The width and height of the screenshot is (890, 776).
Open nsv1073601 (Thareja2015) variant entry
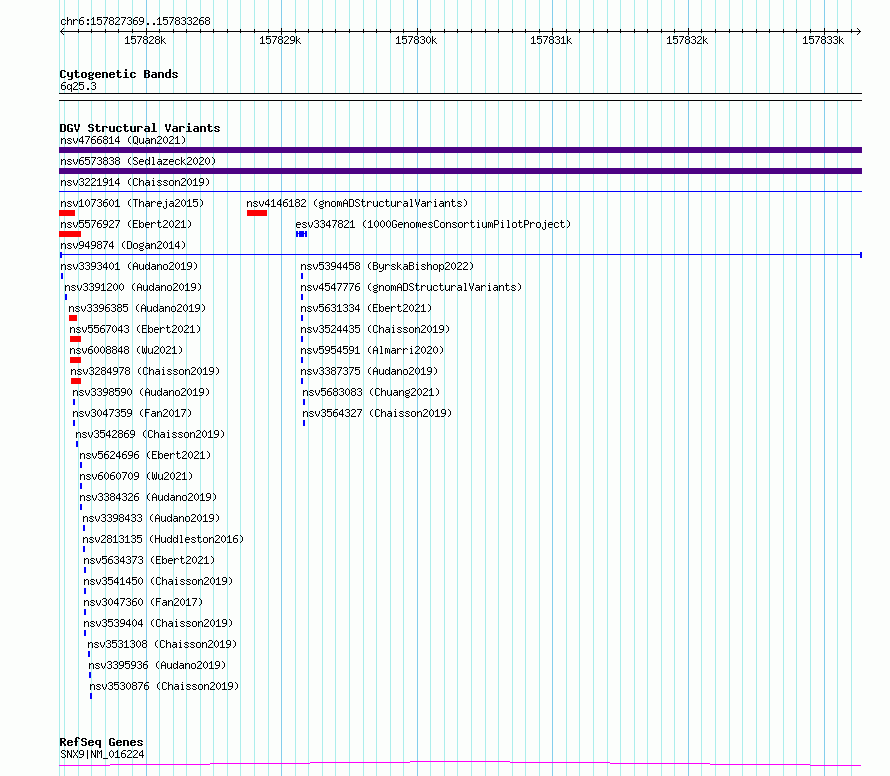click(x=132, y=203)
